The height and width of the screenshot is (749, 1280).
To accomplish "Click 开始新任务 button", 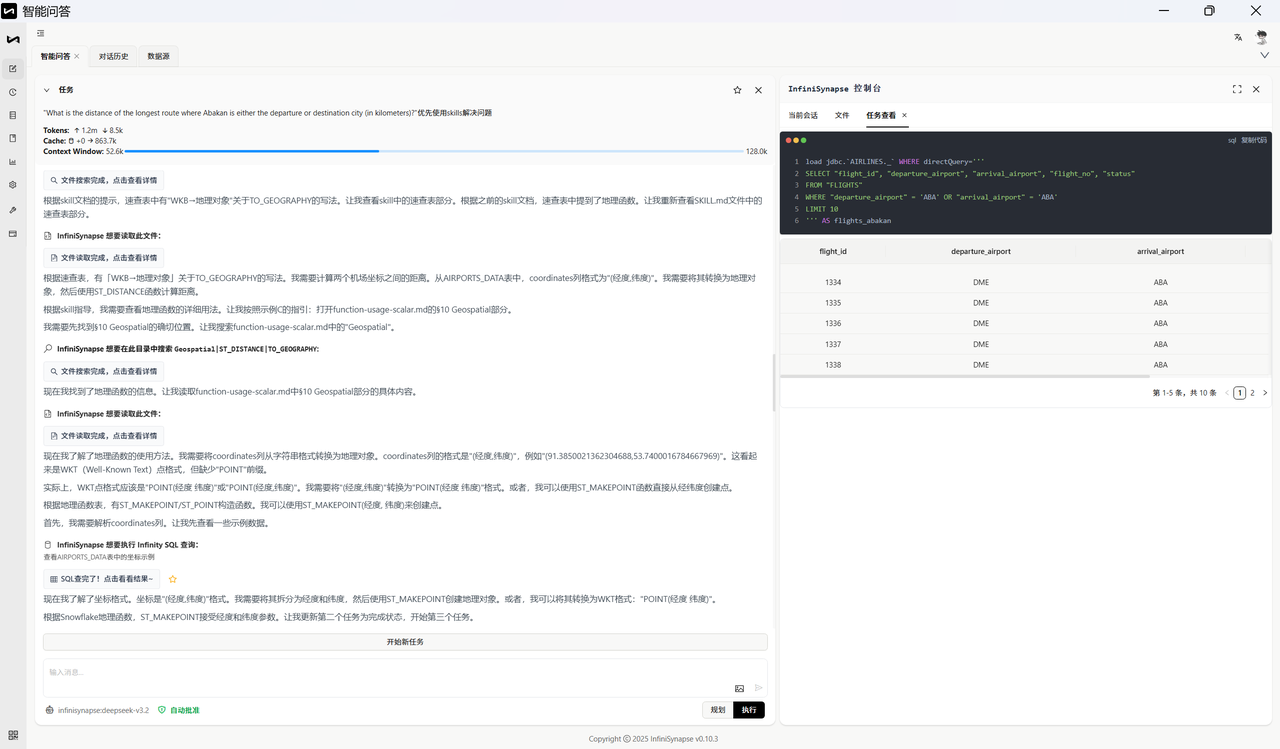I will (405, 642).
